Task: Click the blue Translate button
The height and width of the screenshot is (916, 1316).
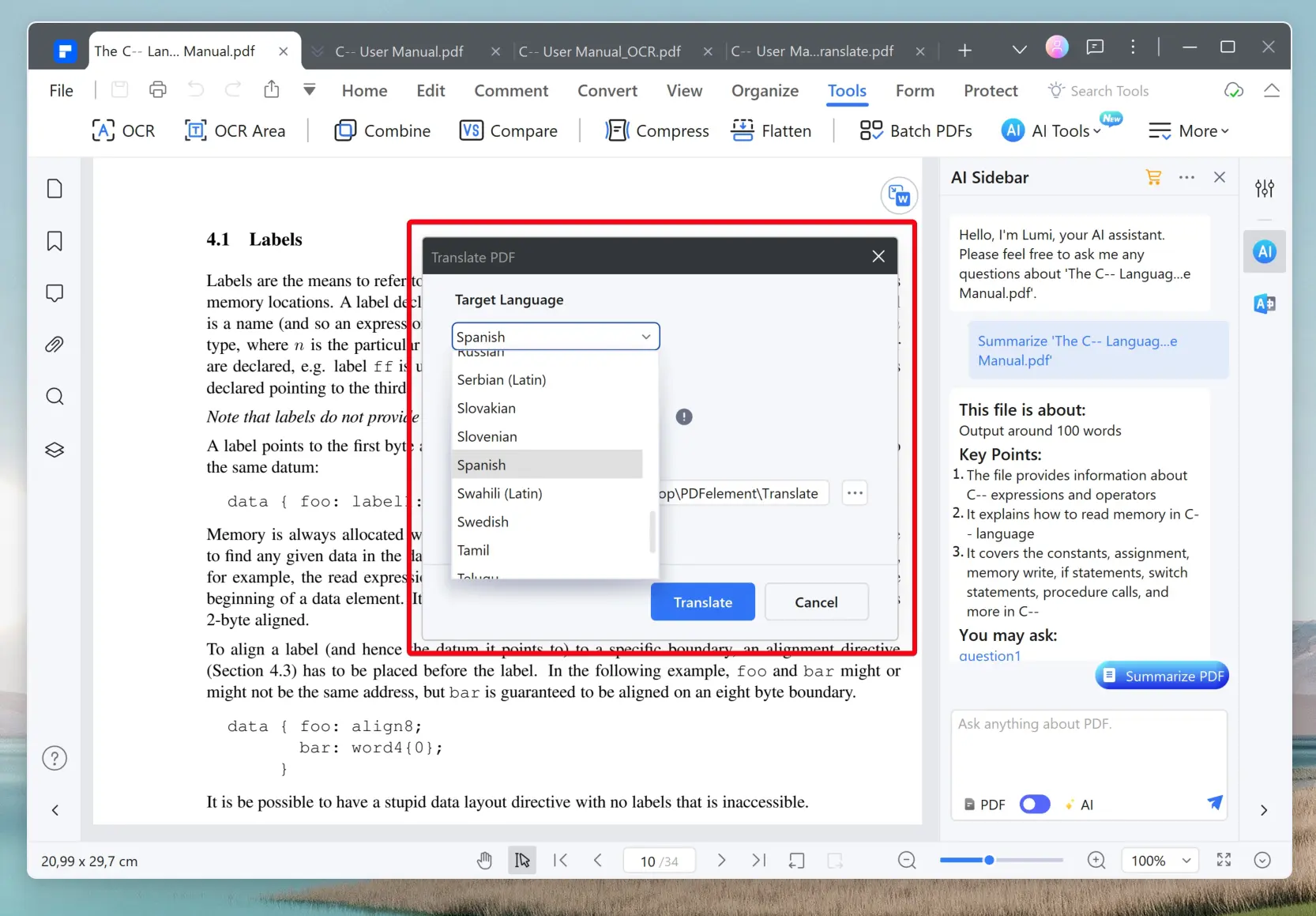Action: click(x=702, y=602)
